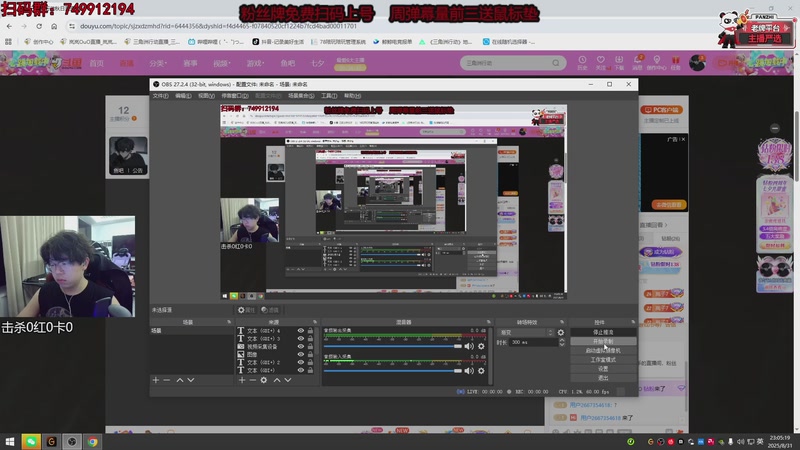Expand Douyu 游戏 navigation dropdown
This screenshot has width=800, height=450.
[x=255, y=63]
